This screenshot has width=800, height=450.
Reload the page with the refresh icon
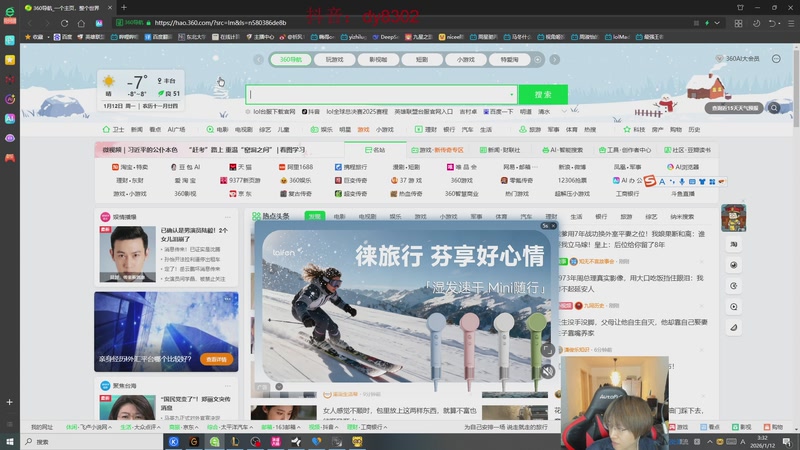pos(64,23)
